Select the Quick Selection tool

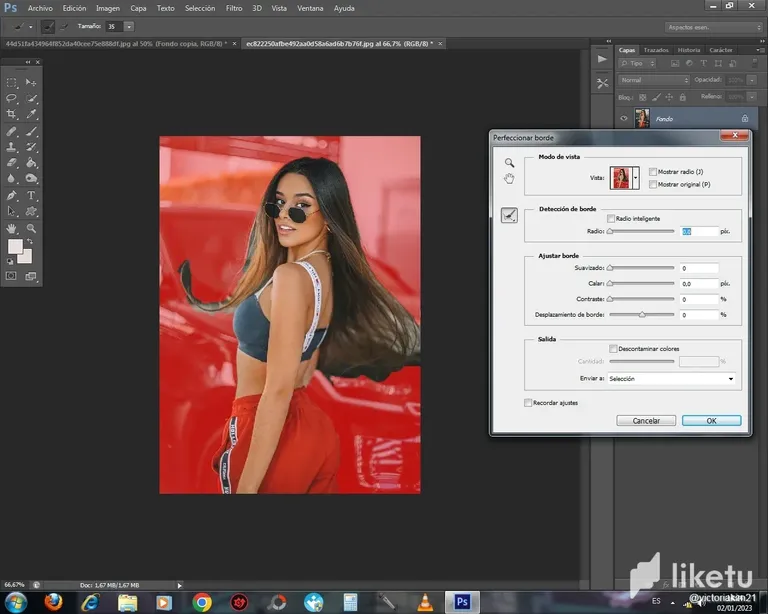31,98
